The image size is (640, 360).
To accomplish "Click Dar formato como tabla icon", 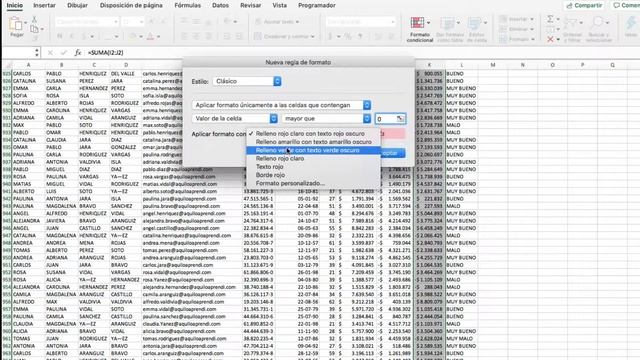I will click(447, 23).
